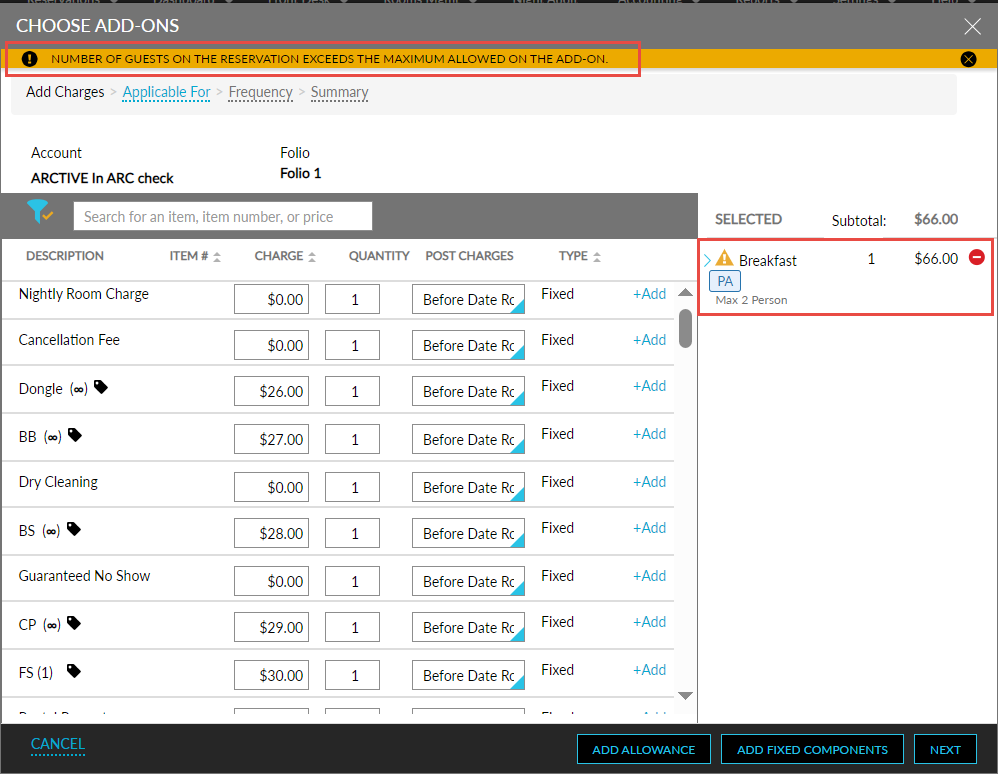Expand the Breakfast details chevron
This screenshot has width=998, height=774.
pos(709,258)
